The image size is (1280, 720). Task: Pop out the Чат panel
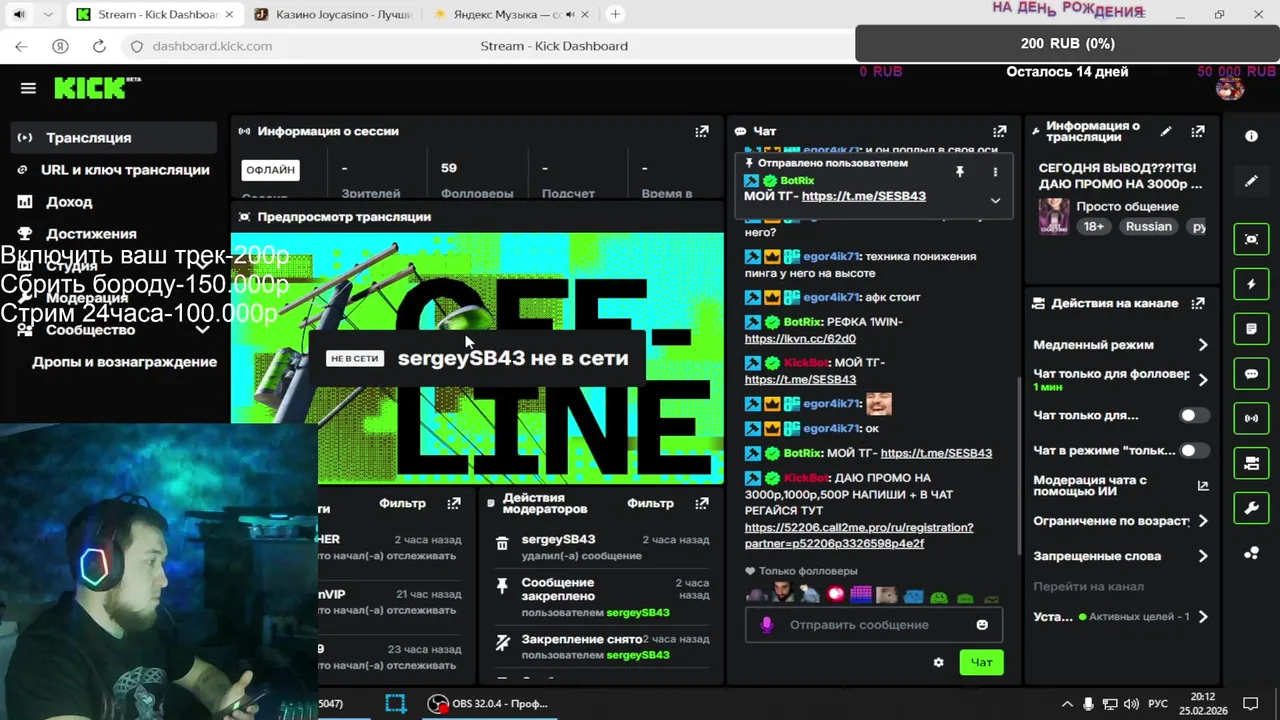pos(999,131)
